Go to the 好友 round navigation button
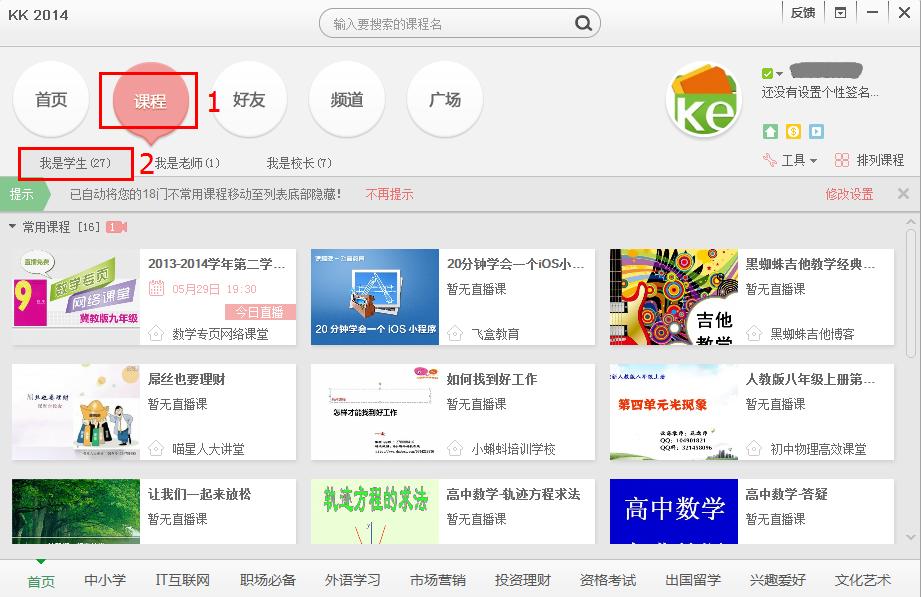Image resolution: width=921 pixels, height=597 pixels. 249,100
